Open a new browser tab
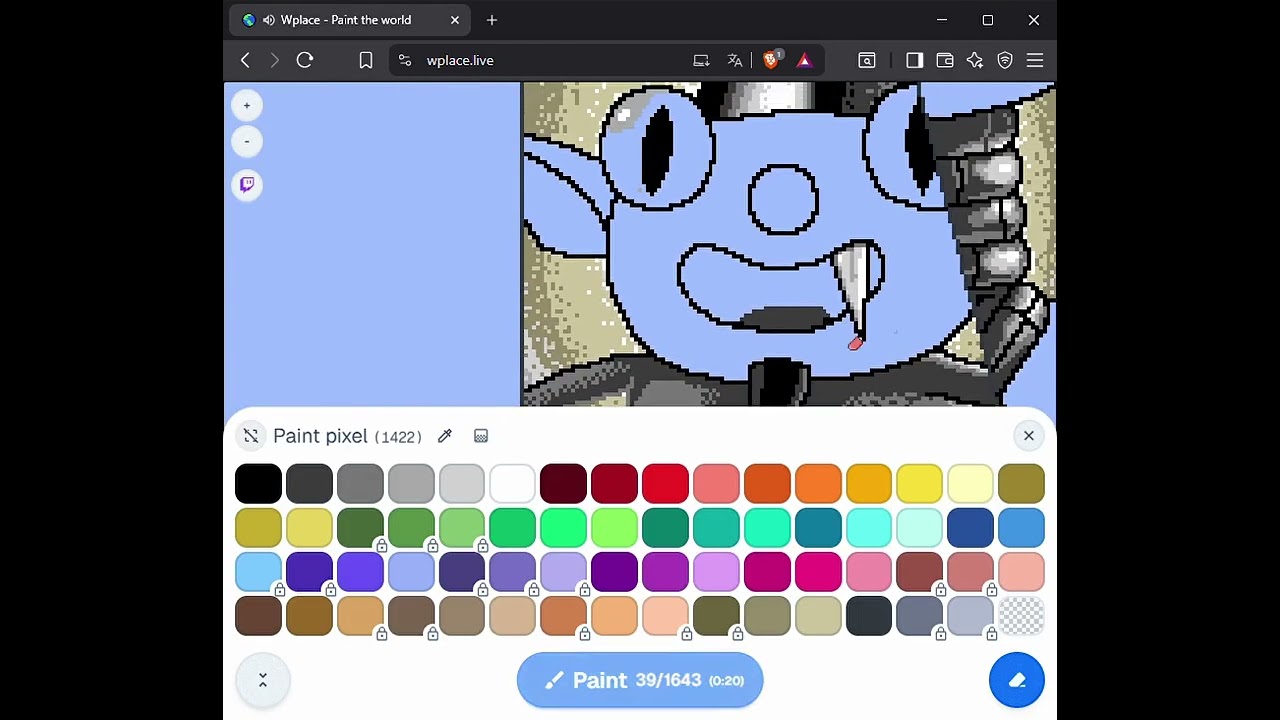The width and height of the screenshot is (1280, 720). point(492,20)
